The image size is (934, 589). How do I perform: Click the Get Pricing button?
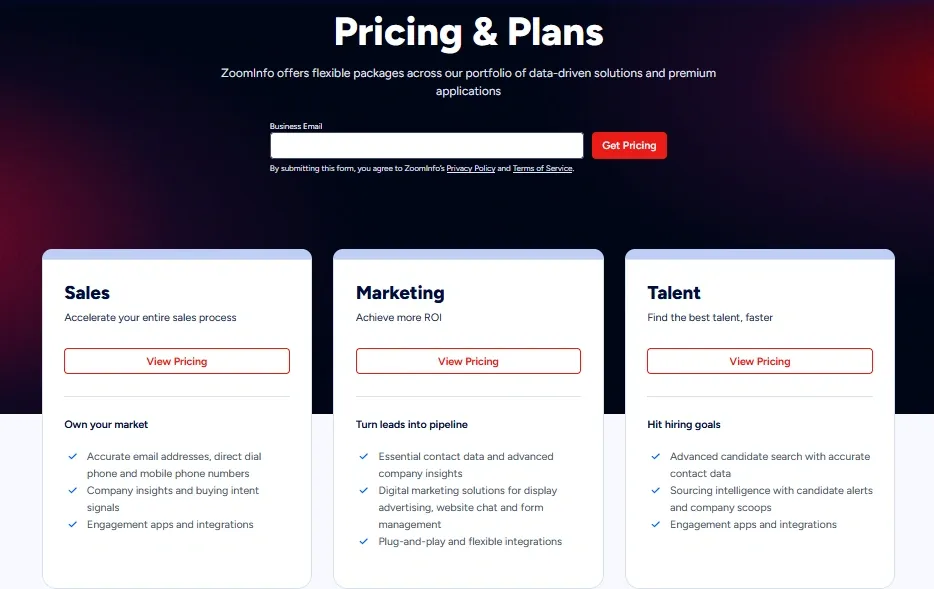coord(629,146)
